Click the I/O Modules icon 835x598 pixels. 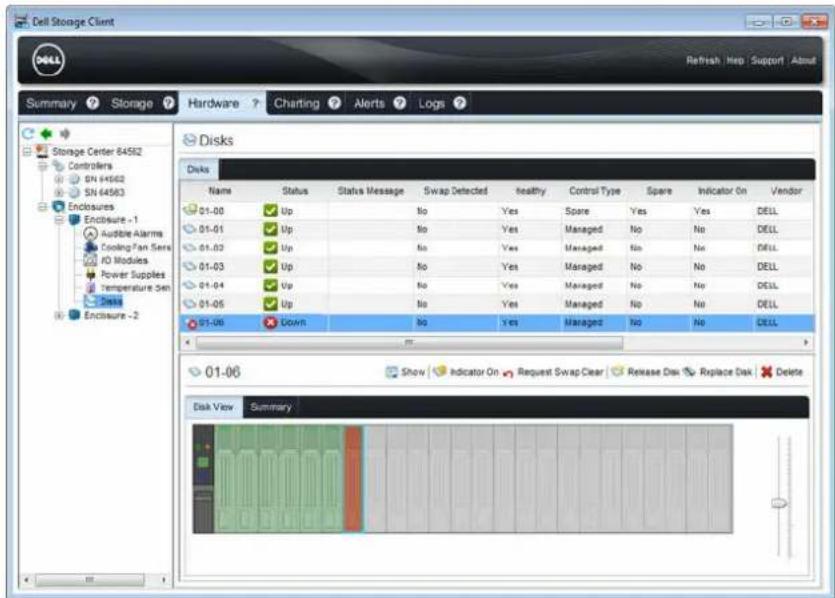coord(91,260)
